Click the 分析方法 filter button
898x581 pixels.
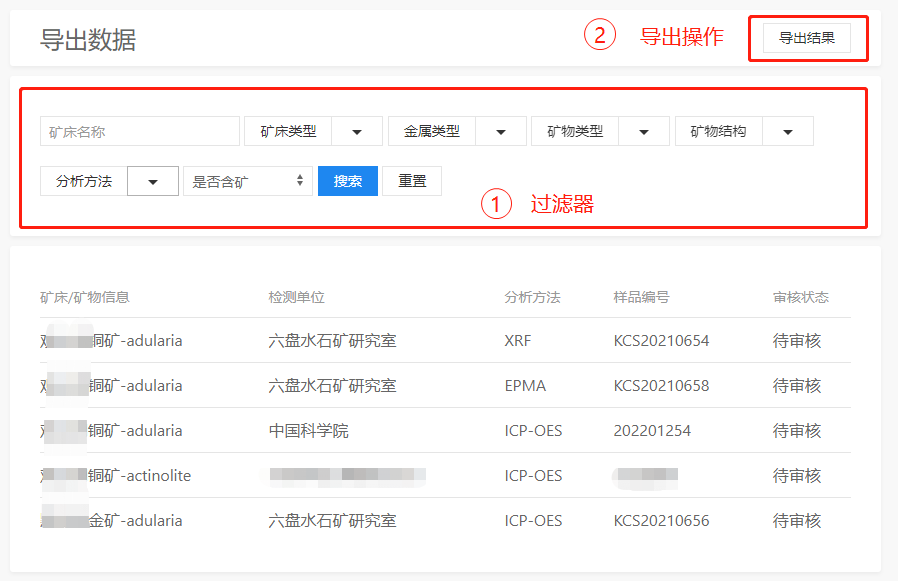click(x=84, y=181)
